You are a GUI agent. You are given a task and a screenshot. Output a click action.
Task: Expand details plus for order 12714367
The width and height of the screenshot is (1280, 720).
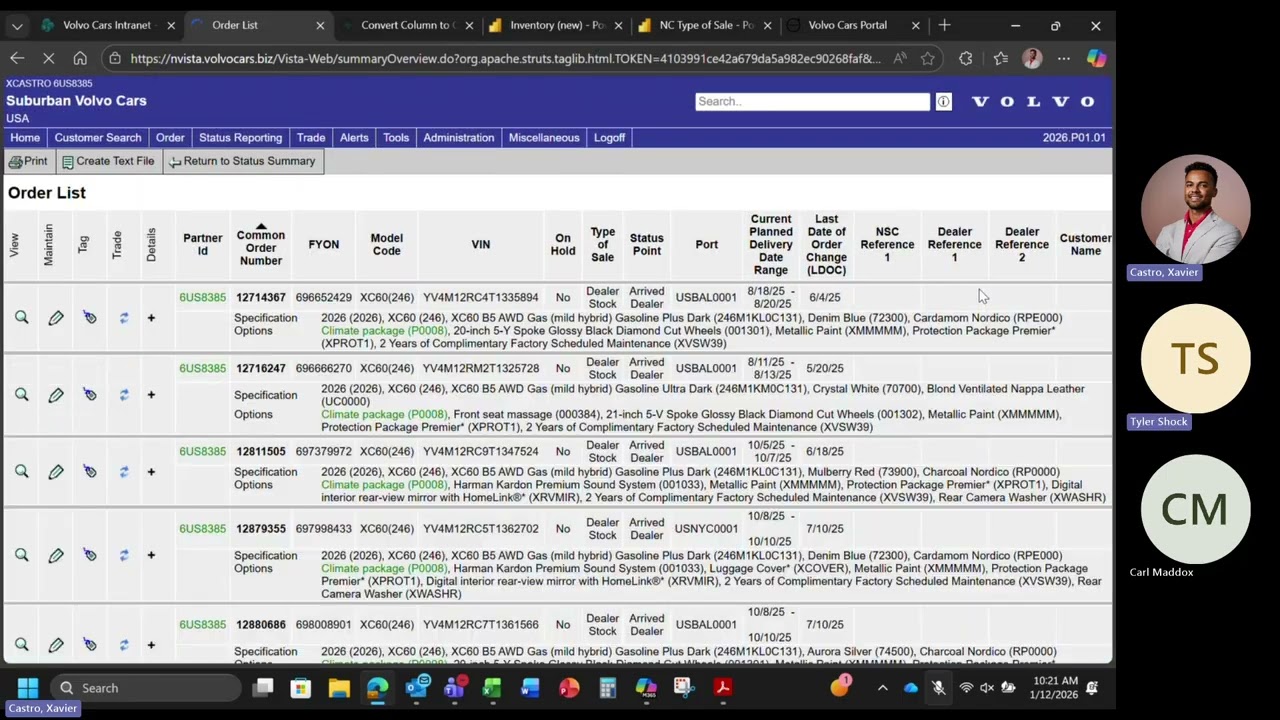(151, 318)
